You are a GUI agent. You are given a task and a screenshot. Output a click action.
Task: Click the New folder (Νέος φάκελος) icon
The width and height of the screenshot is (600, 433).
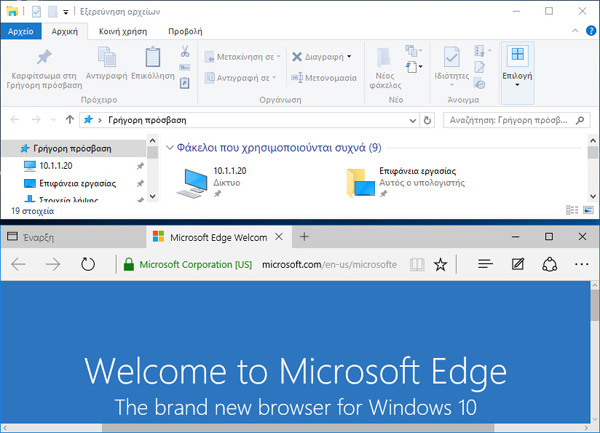click(384, 58)
